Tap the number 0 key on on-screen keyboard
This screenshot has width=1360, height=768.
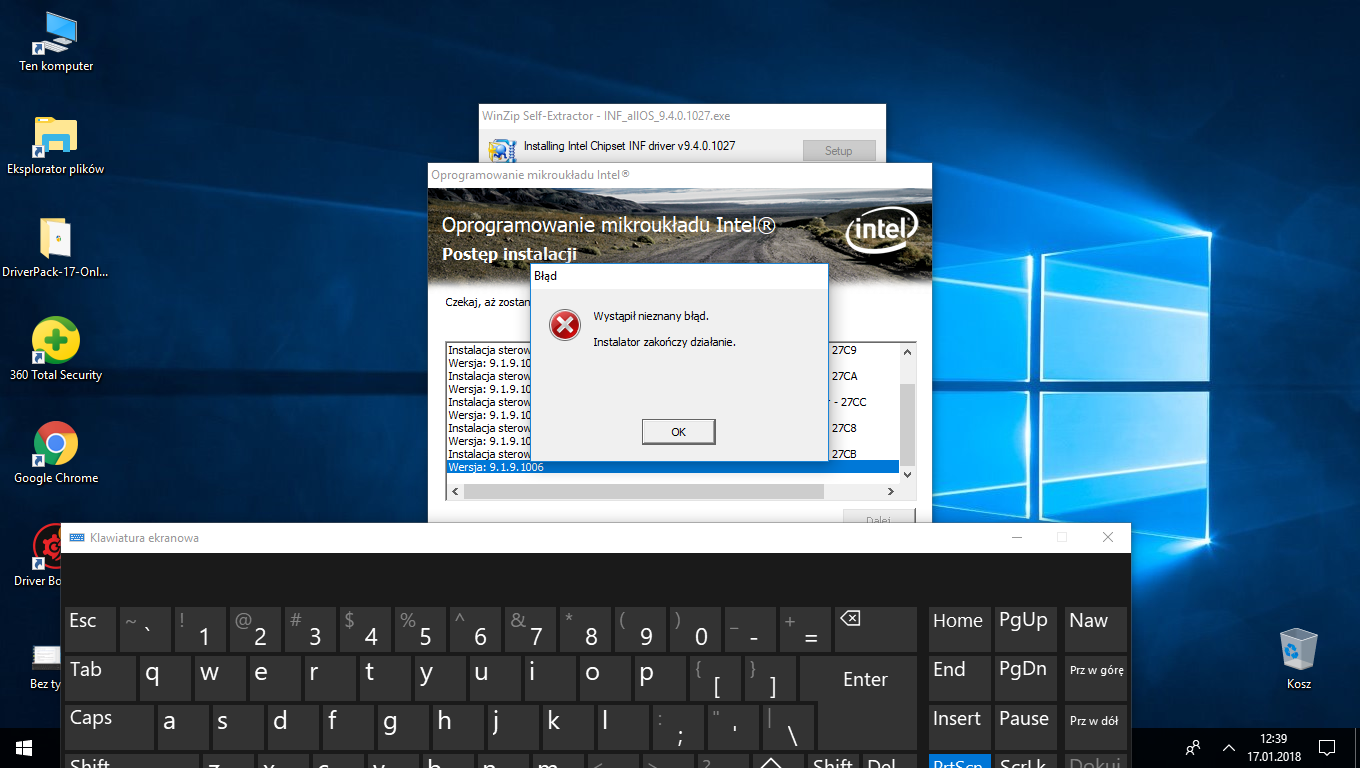695,630
